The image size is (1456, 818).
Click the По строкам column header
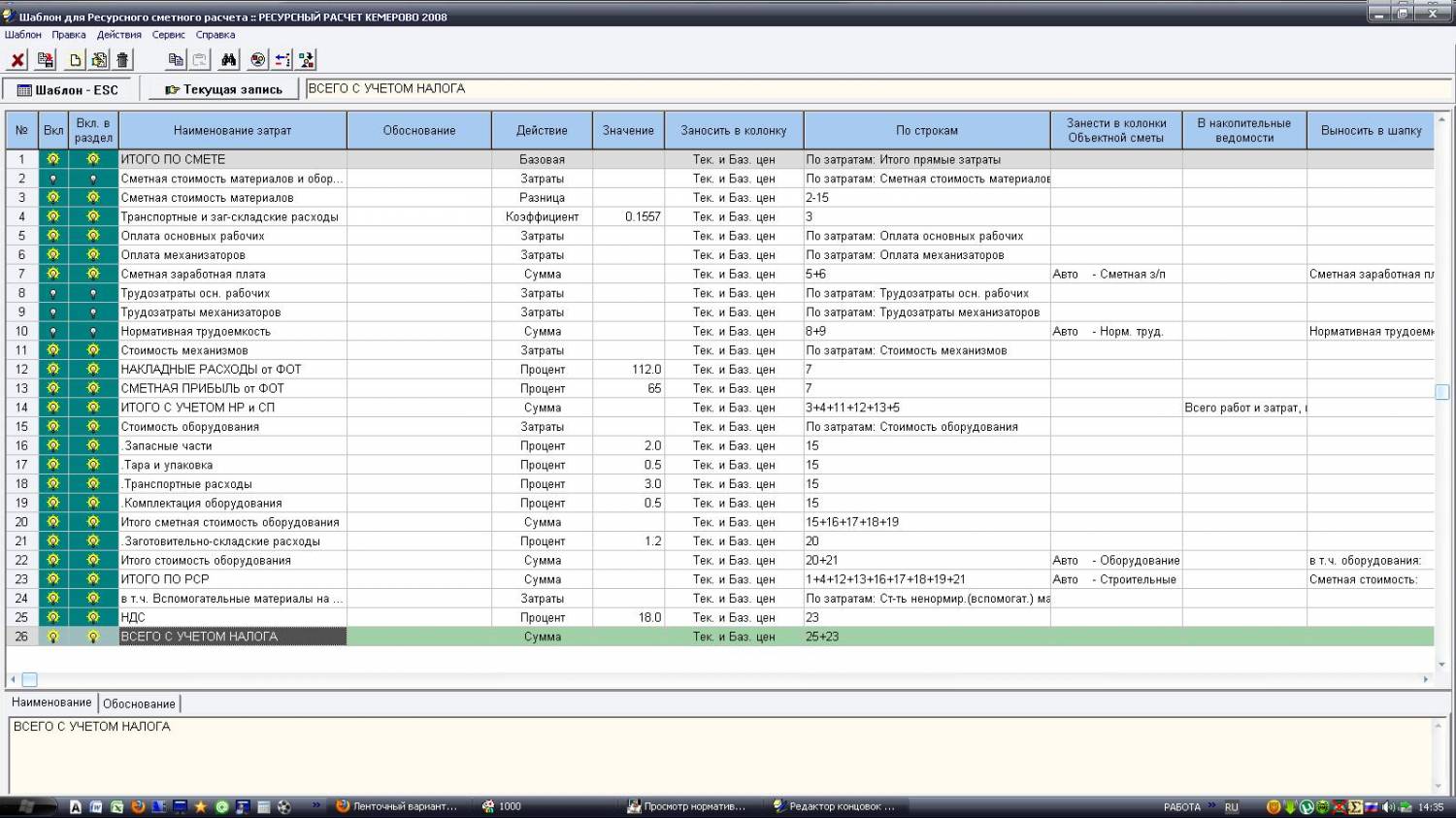coord(927,130)
